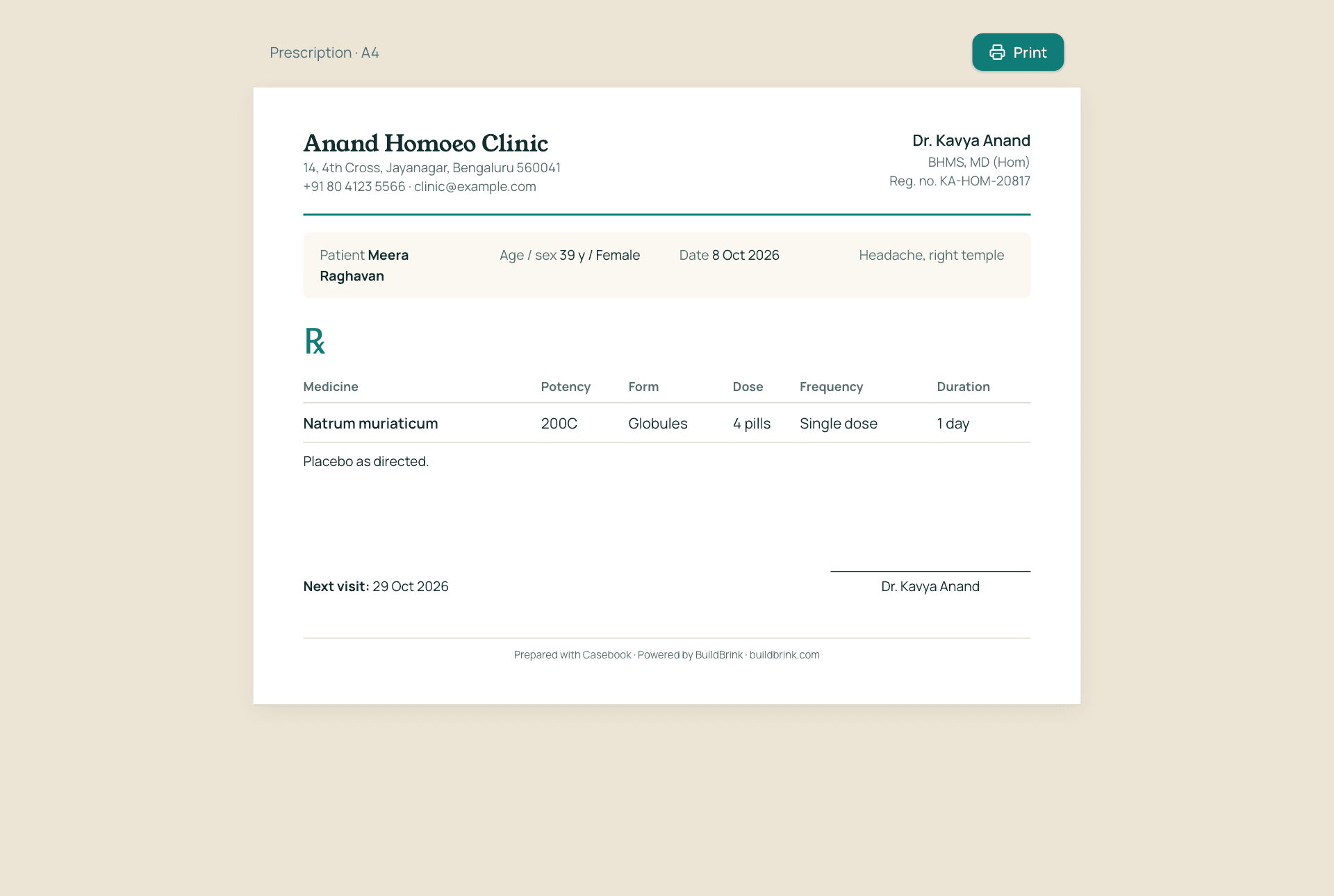Click the 'BHMS, MD (Hom)' qualification
The width and height of the screenshot is (1334, 896).
[x=979, y=162]
